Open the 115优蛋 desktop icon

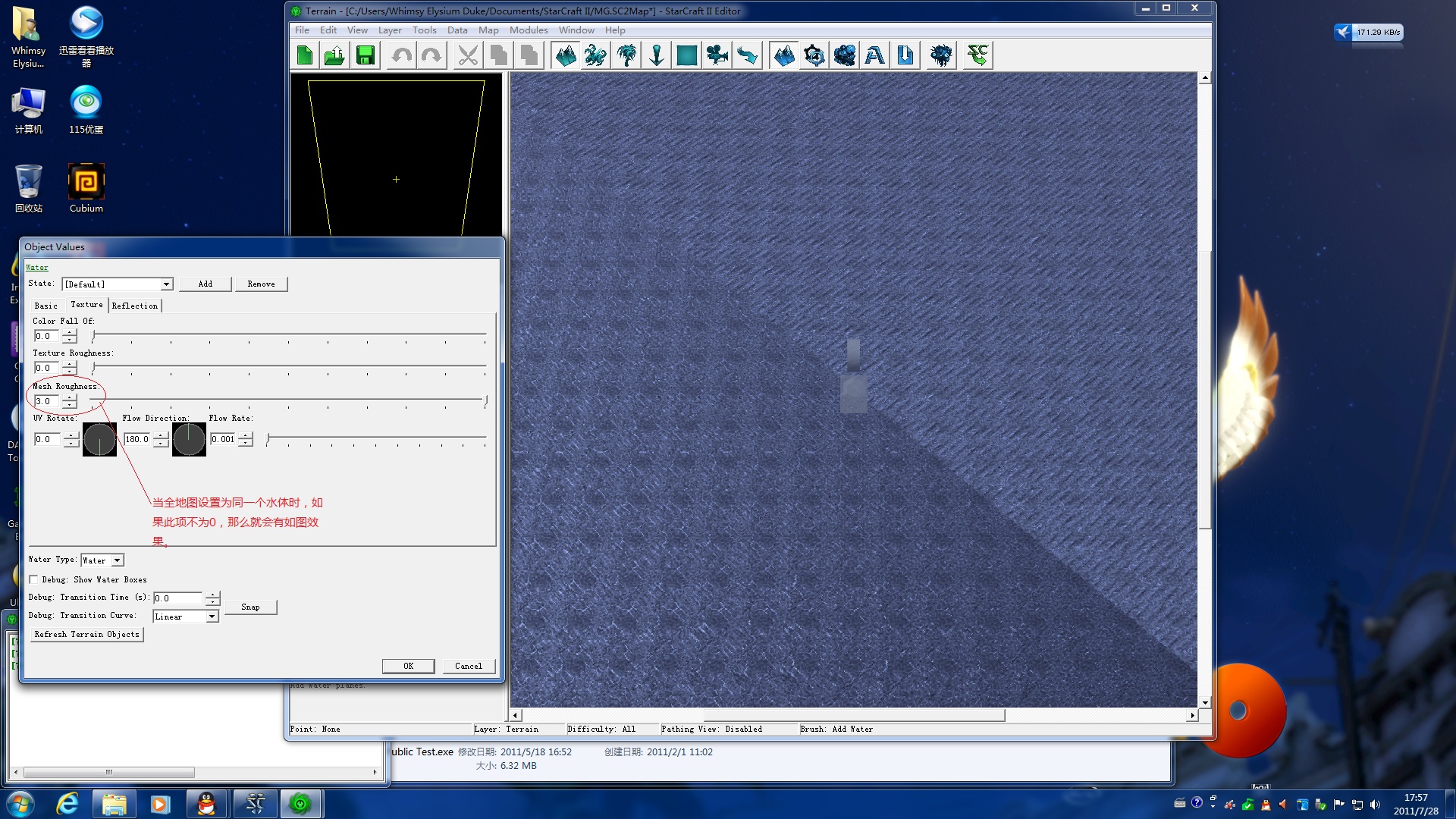point(86,109)
